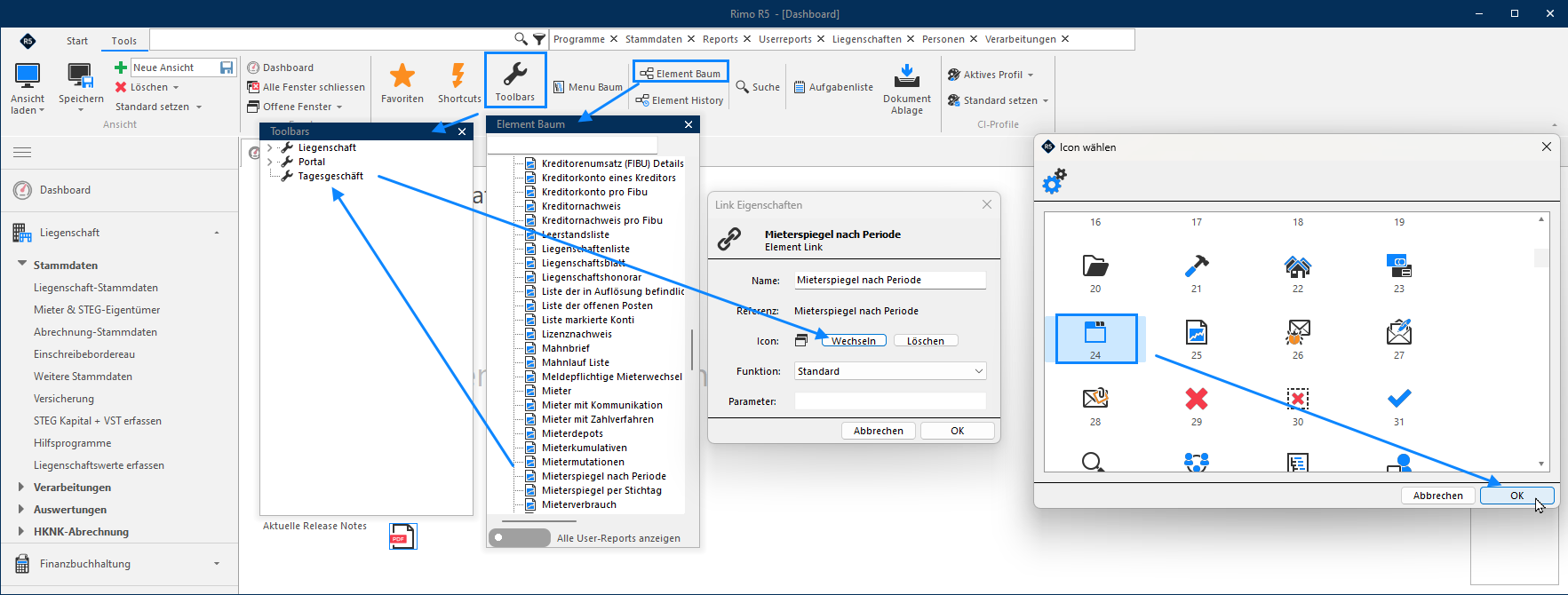
Task: Open Element History toolbar button
Action: 680,100
